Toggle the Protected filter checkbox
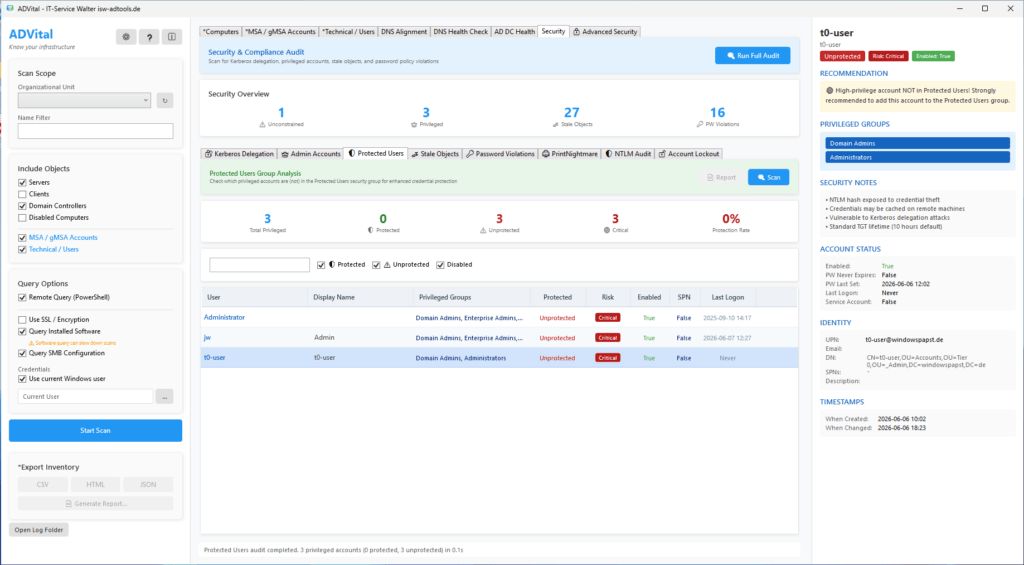 [x=321, y=265]
